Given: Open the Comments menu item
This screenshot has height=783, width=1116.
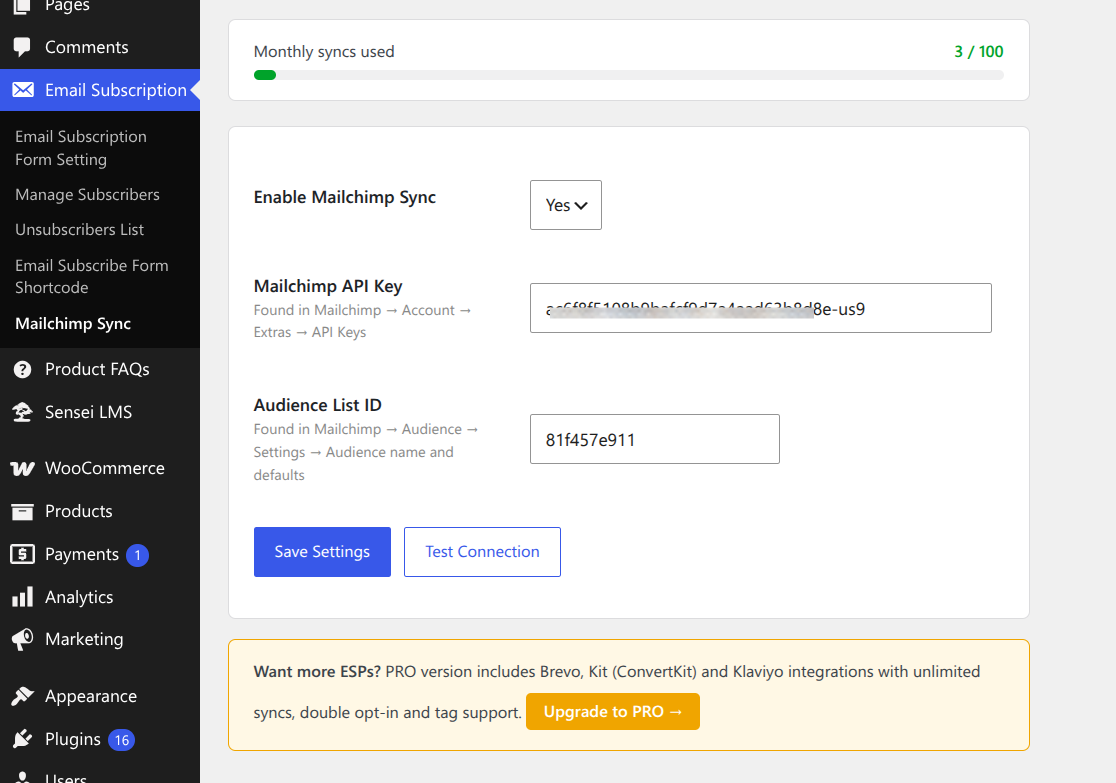Looking at the screenshot, I should [87, 47].
